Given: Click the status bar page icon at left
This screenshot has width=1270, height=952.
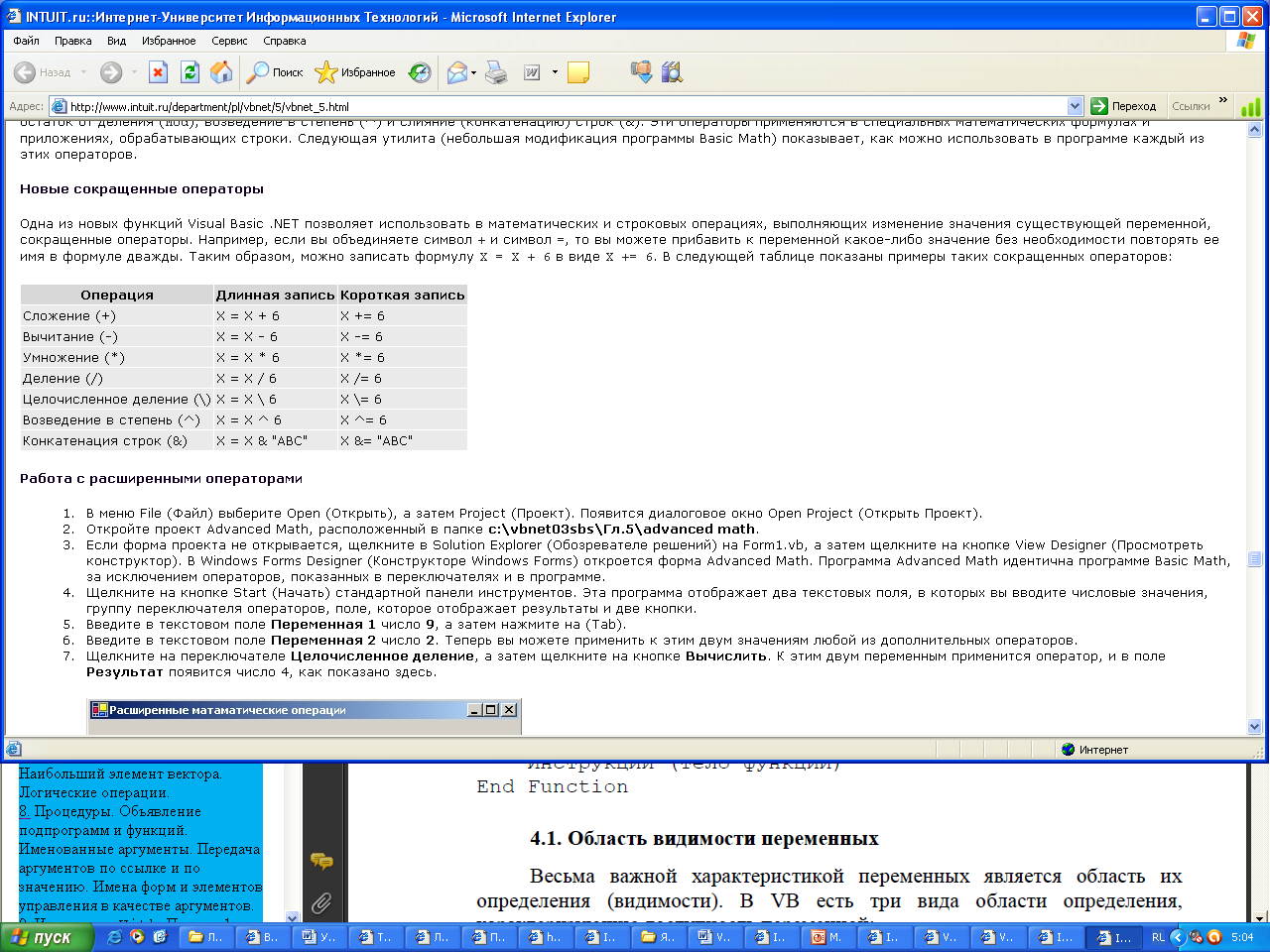Looking at the screenshot, I should 14,750.
